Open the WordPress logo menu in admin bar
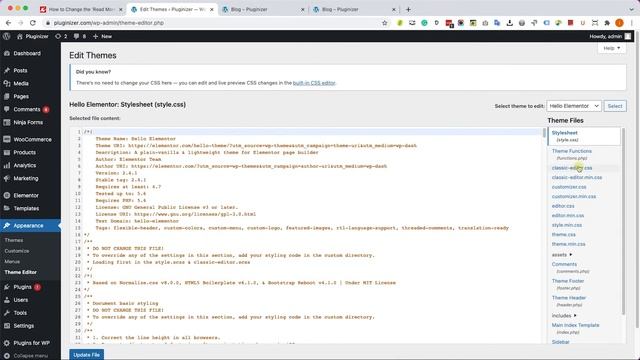This screenshot has height=360, width=640. [7, 36]
